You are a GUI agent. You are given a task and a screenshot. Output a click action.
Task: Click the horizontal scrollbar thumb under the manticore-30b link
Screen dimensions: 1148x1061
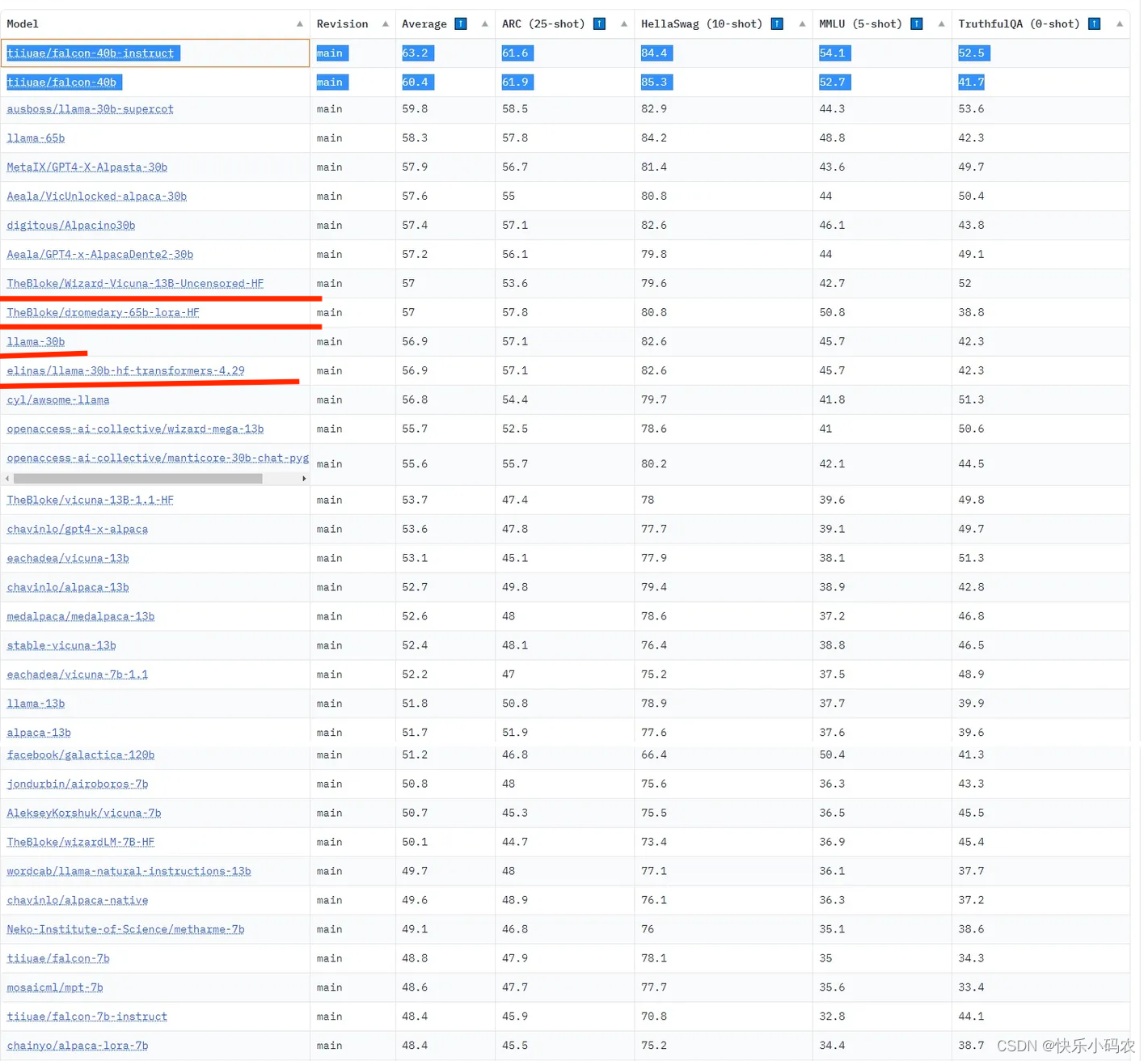pos(137,479)
